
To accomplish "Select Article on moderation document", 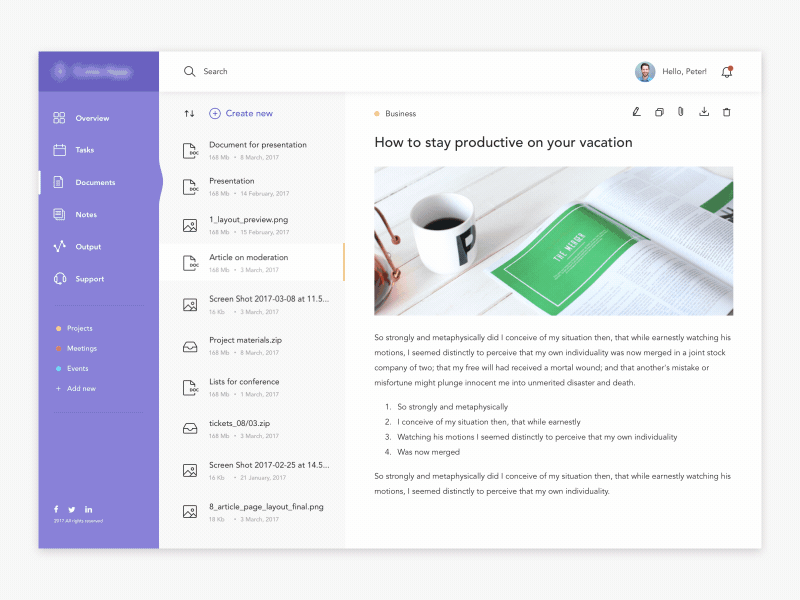I will pos(253,263).
